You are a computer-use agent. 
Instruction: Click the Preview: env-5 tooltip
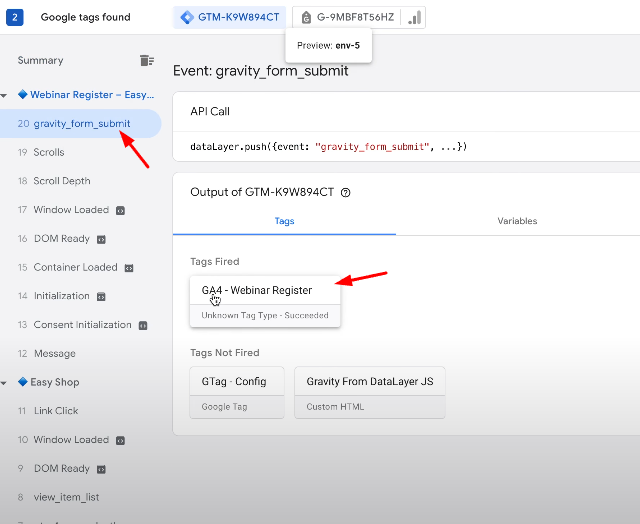pos(329,45)
